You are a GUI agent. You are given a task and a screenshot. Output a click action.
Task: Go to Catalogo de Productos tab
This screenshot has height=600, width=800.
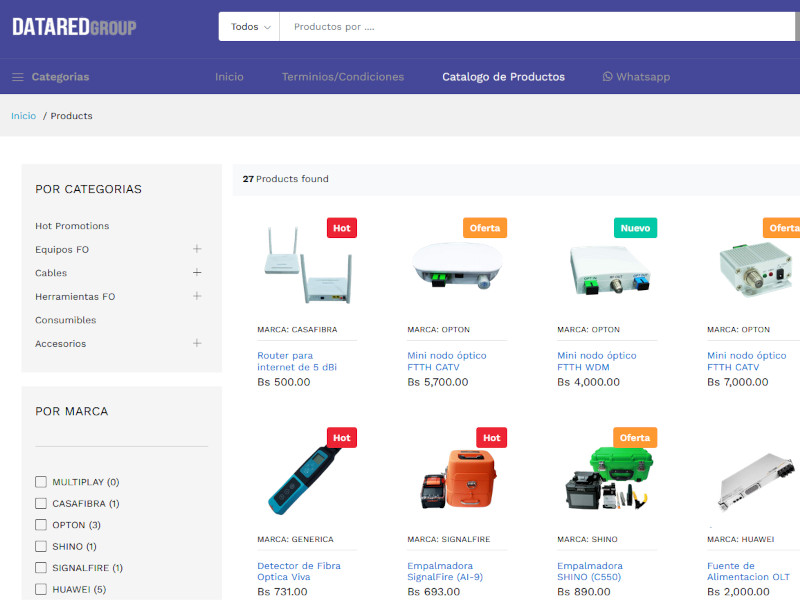(503, 77)
